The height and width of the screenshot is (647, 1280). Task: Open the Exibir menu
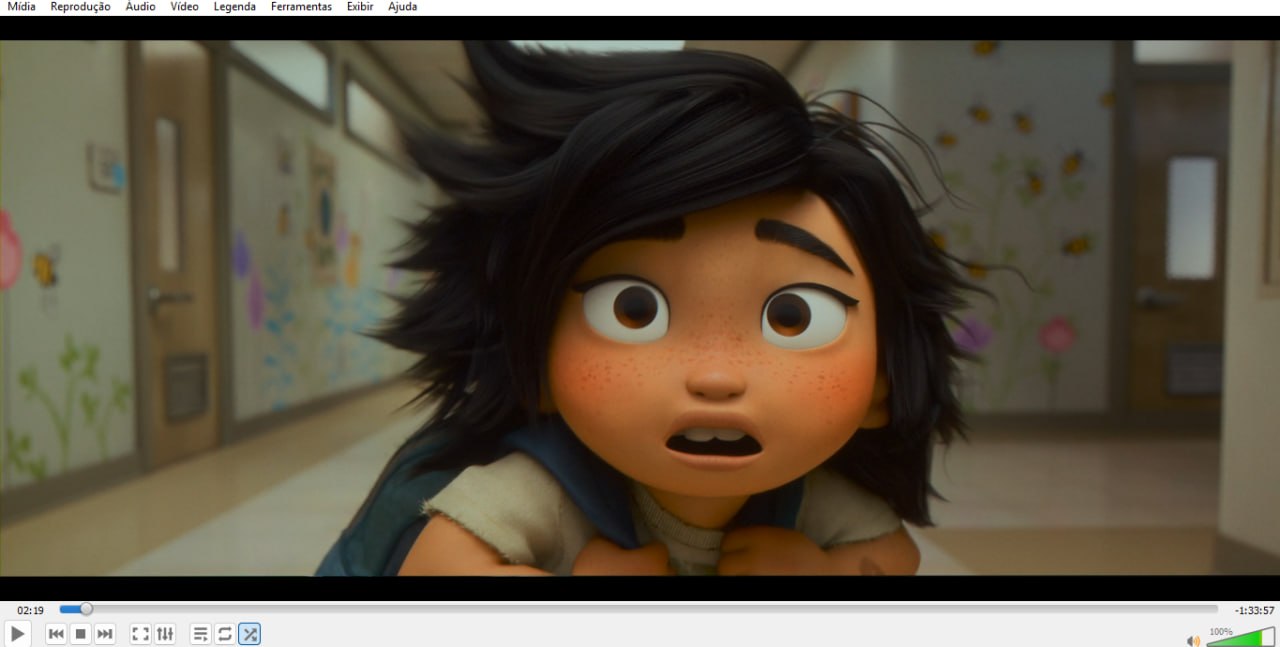pyautogui.click(x=360, y=7)
